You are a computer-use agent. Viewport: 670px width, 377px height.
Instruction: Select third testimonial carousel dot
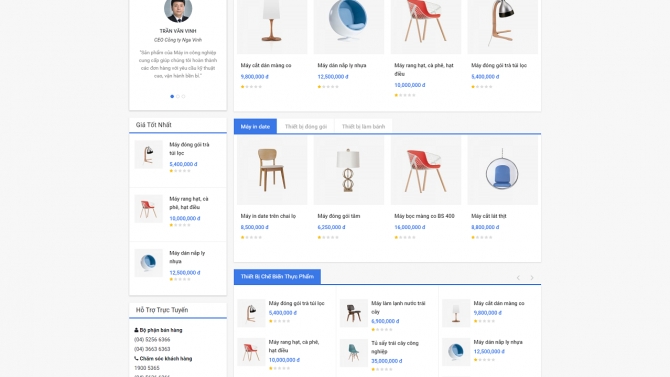[183, 97]
